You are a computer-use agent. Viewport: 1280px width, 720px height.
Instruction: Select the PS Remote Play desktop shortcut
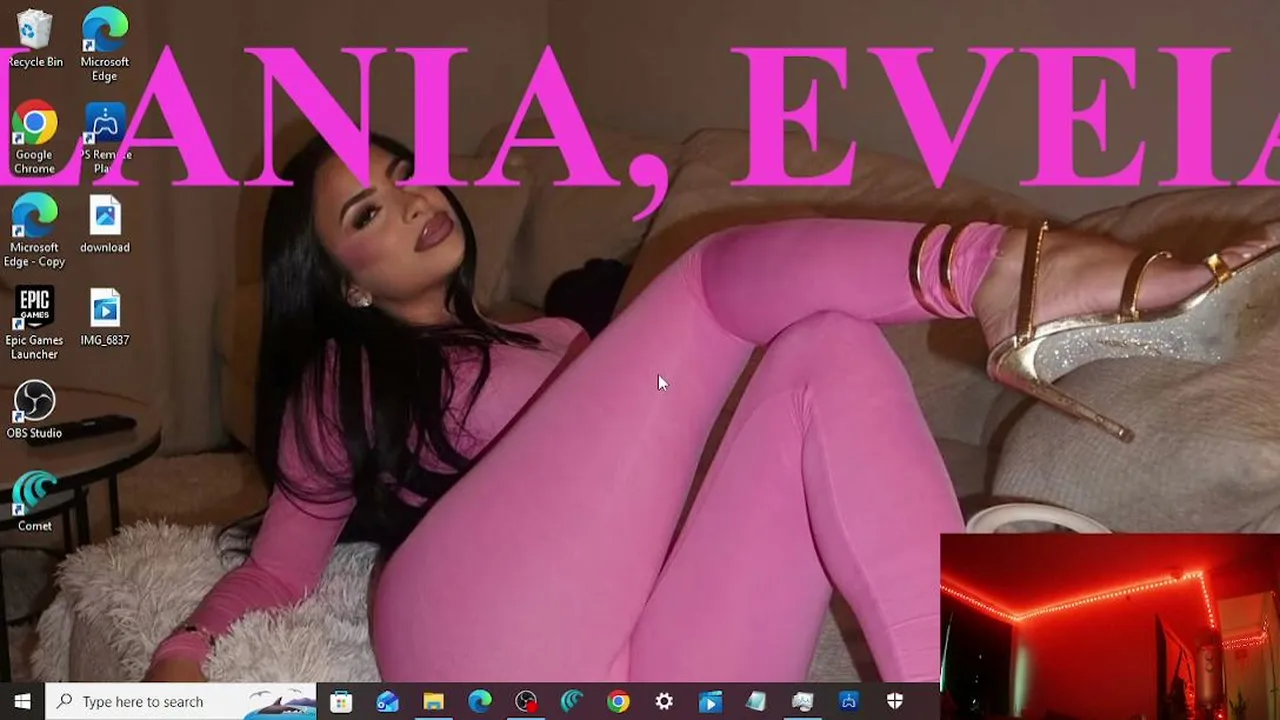tap(105, 138)
